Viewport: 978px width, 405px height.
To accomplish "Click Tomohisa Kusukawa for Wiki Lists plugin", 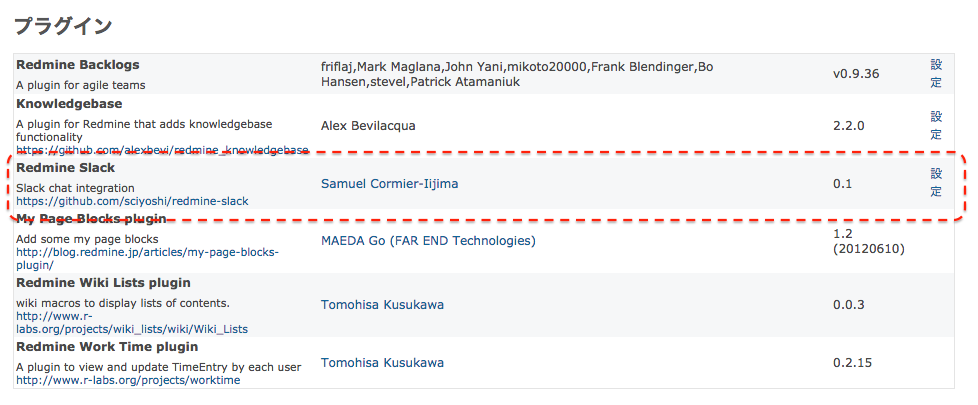I will 382,305.
